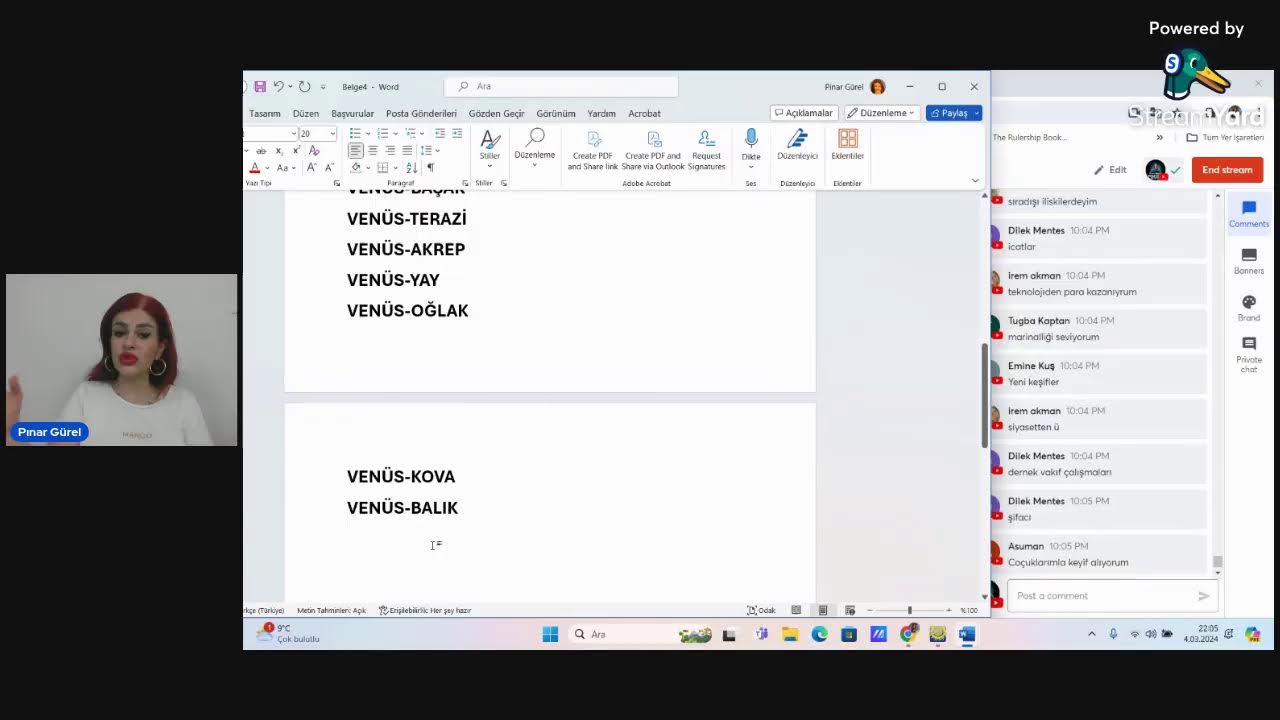Expand the borders dropdown arrow
This screenshot has width=1280, height=720.
(394, 167)
